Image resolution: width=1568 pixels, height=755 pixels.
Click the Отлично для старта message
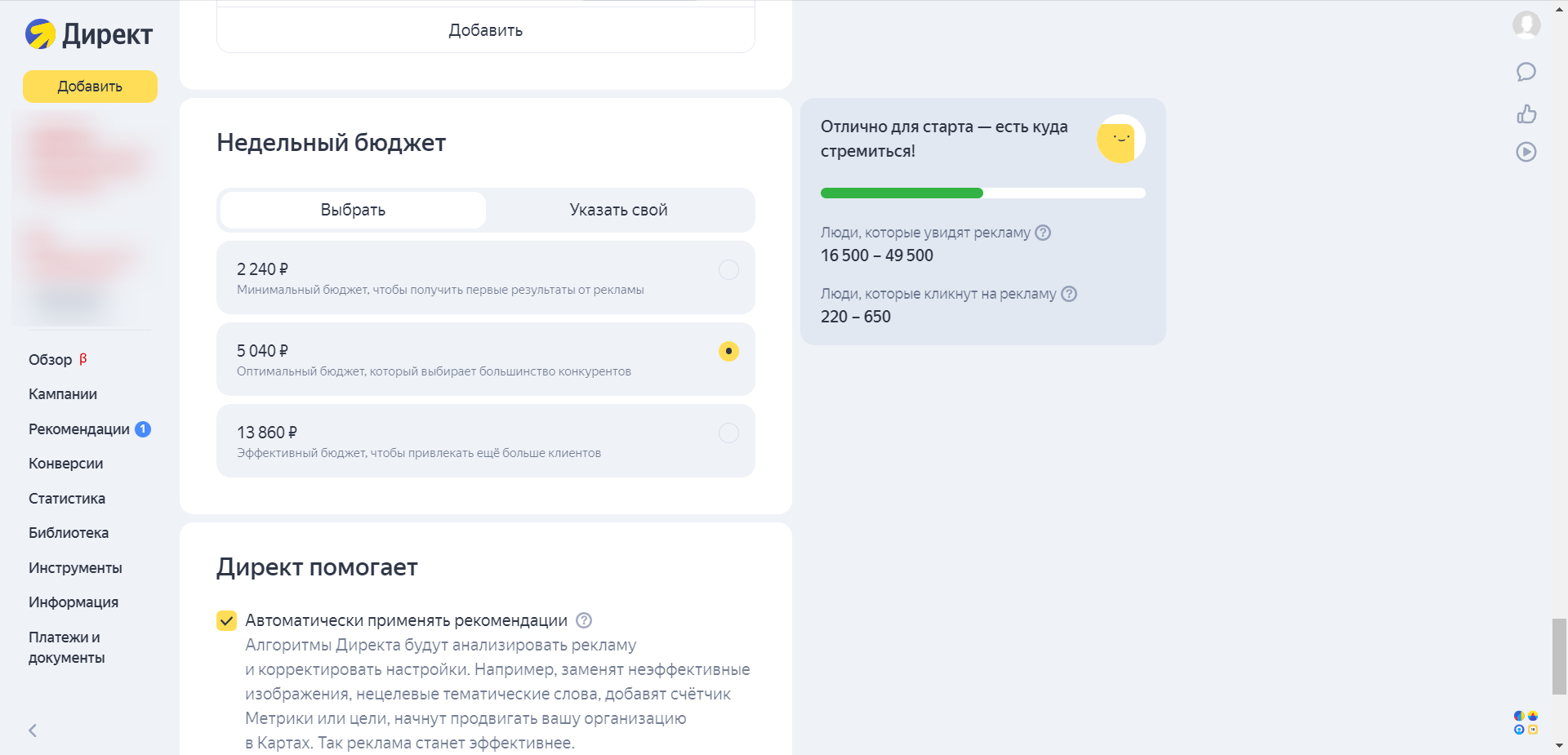[x=944, y=139]
